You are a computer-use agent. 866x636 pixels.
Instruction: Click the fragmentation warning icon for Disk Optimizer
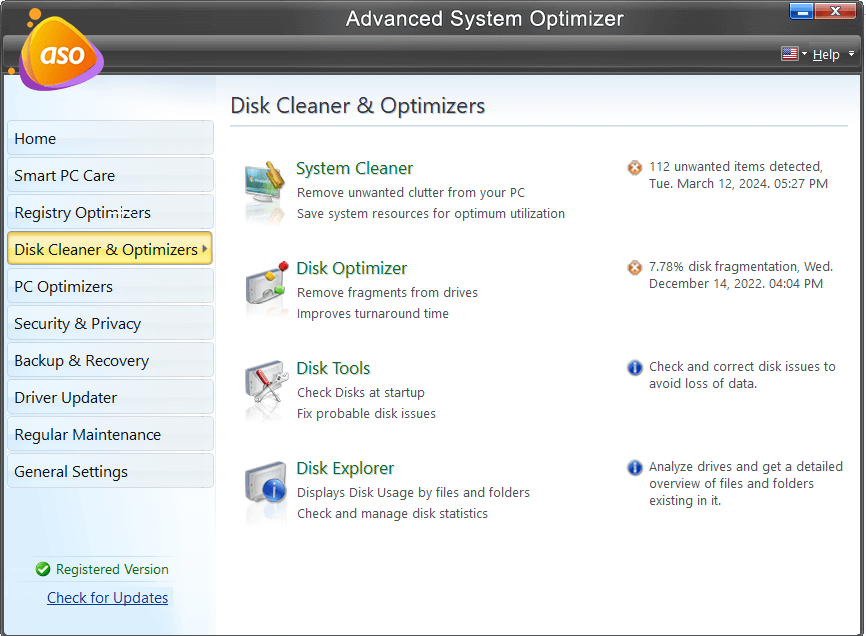(634, 267)
